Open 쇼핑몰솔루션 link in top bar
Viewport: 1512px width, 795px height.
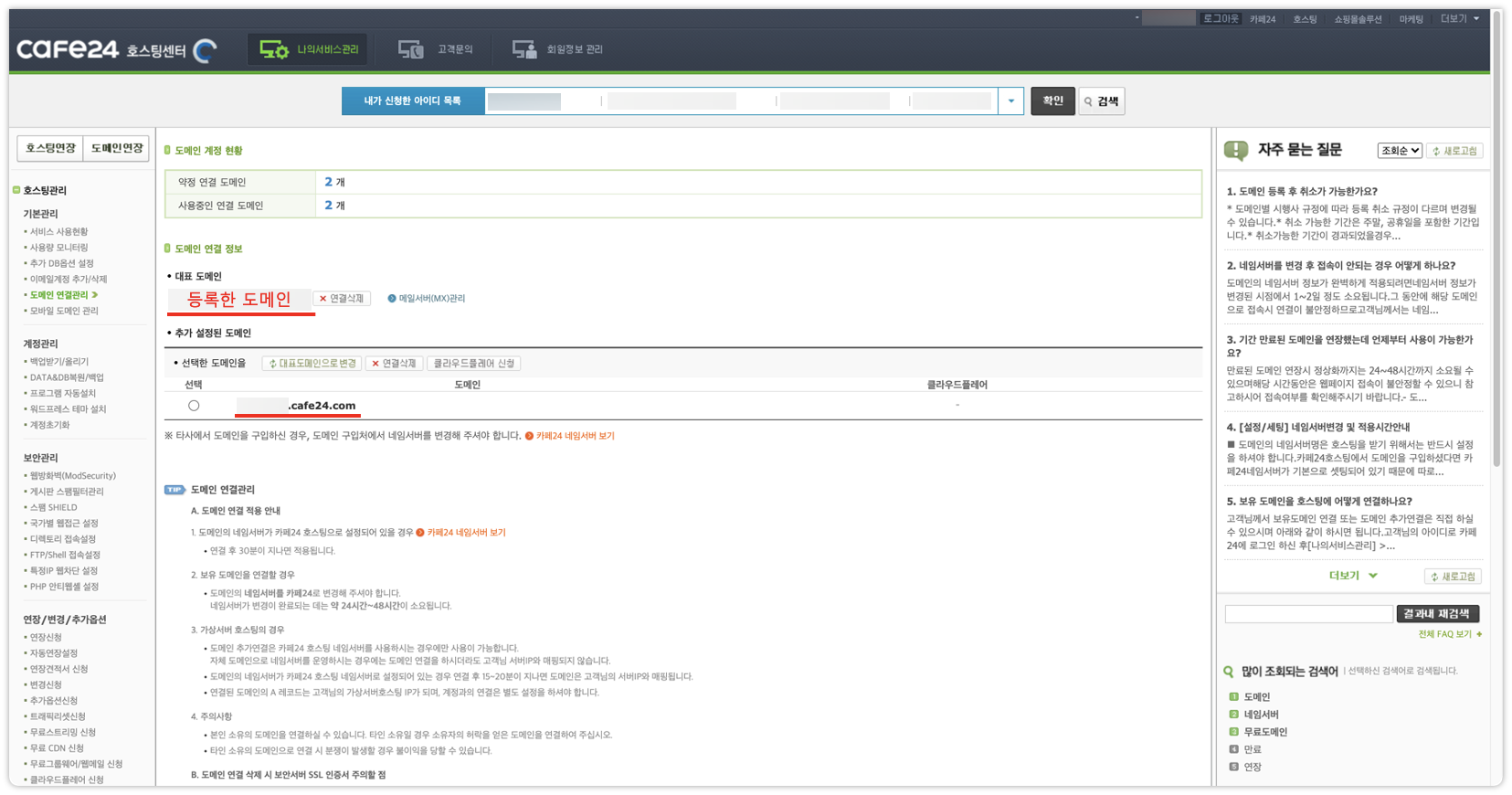tap(1358, 19)
